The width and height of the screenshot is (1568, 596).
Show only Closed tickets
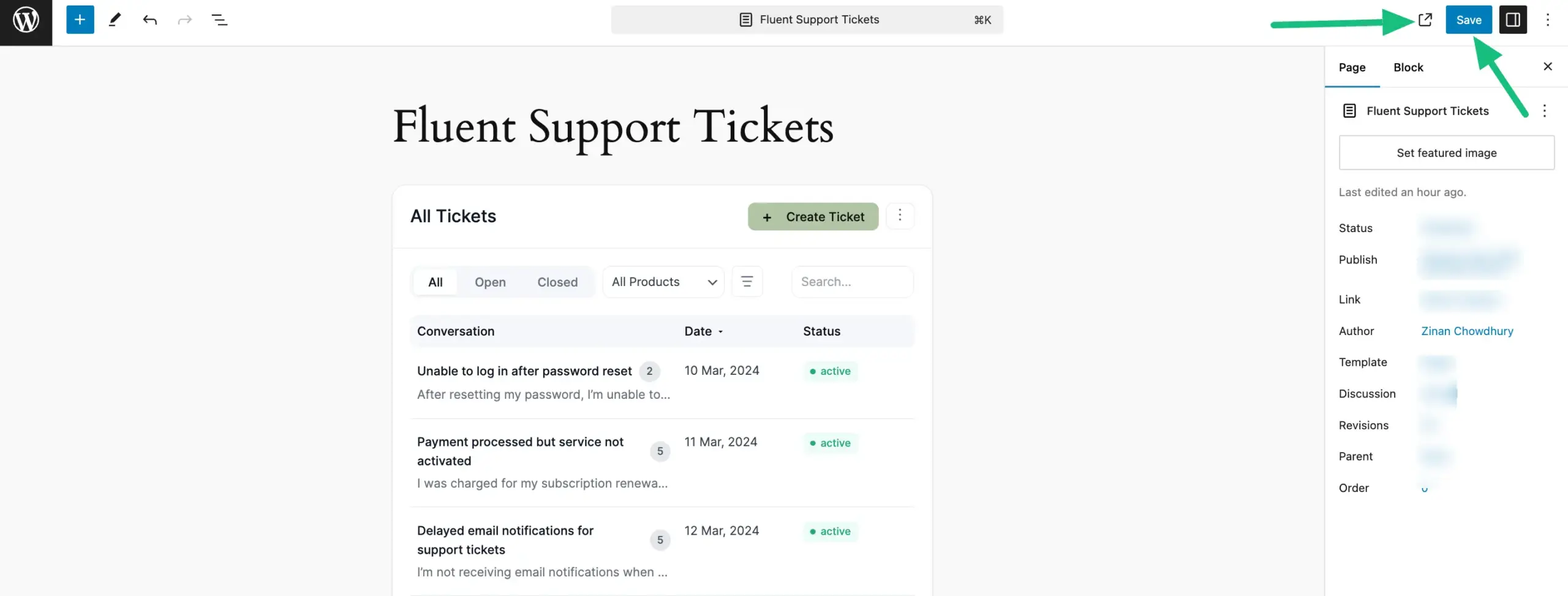point(557,282)
